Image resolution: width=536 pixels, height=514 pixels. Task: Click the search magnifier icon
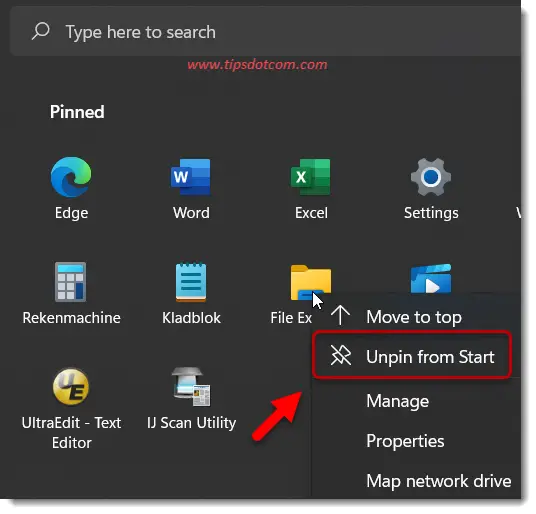pyautogui.click(x=41, y=31)
